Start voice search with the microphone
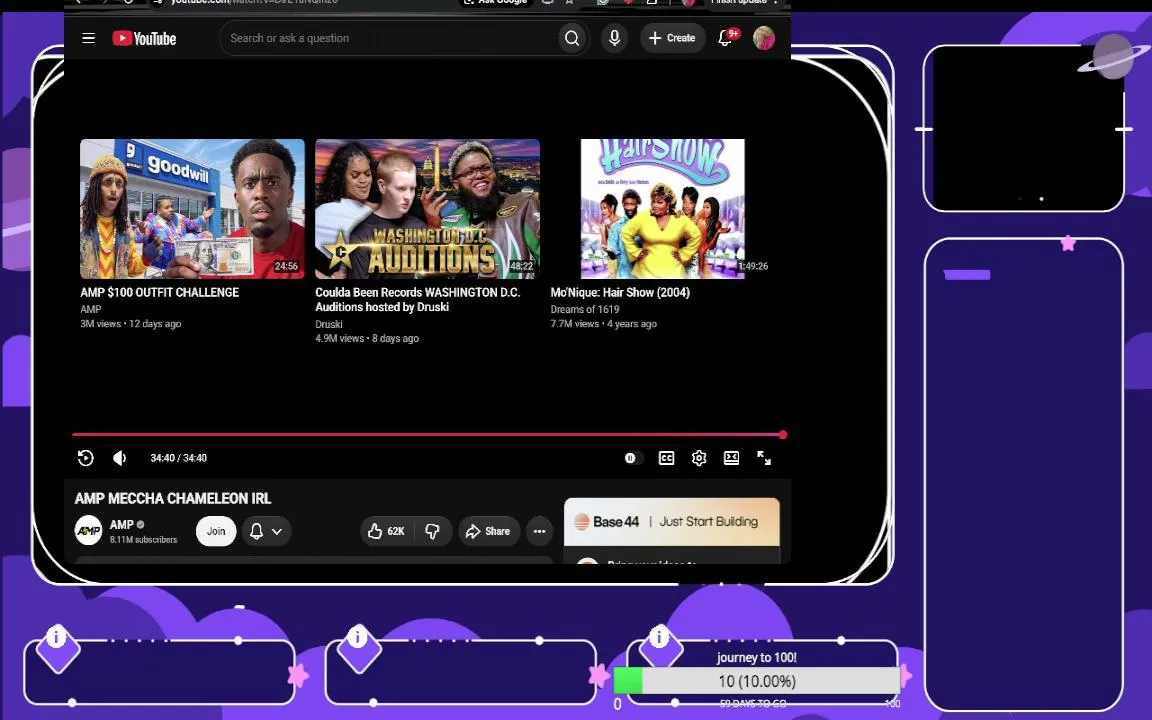1152x720 pixels. (614, 38)
